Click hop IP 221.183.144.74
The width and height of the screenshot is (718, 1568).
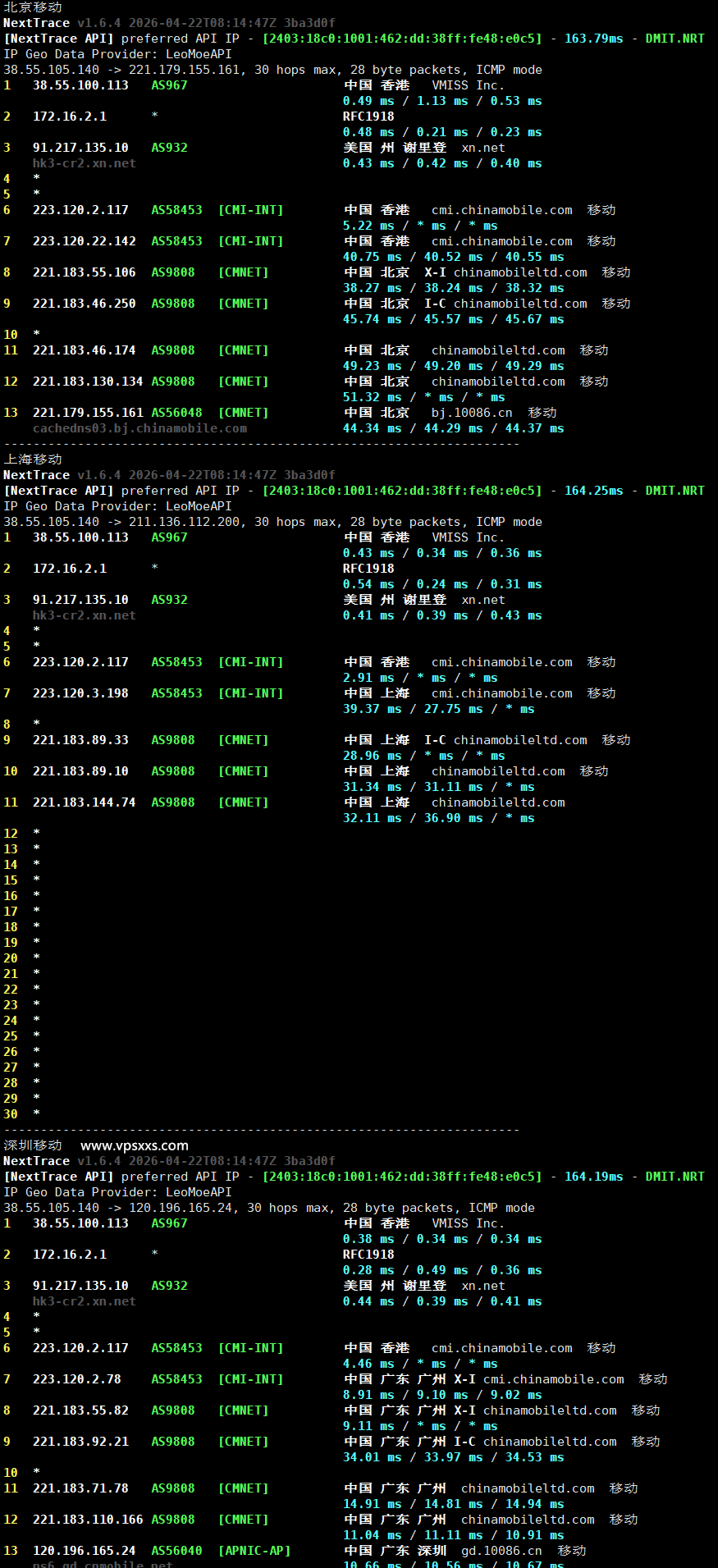coord(85,802)
